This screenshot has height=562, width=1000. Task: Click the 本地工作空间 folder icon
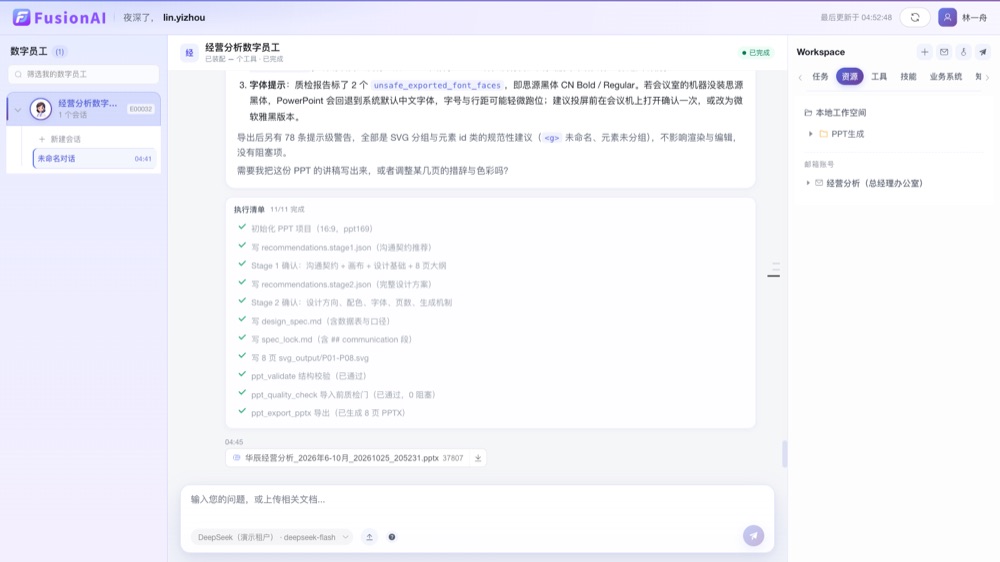pyautogui.click(x=808, y=113)
